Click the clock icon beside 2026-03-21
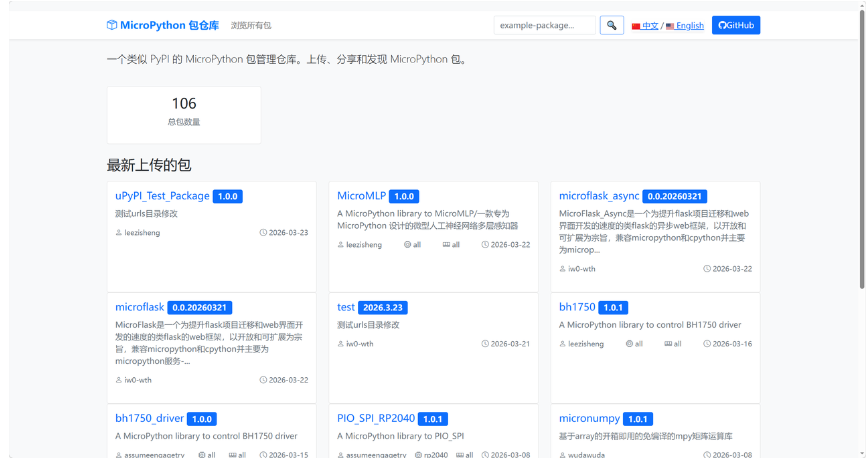867x474 pixels. pos(485,344)
